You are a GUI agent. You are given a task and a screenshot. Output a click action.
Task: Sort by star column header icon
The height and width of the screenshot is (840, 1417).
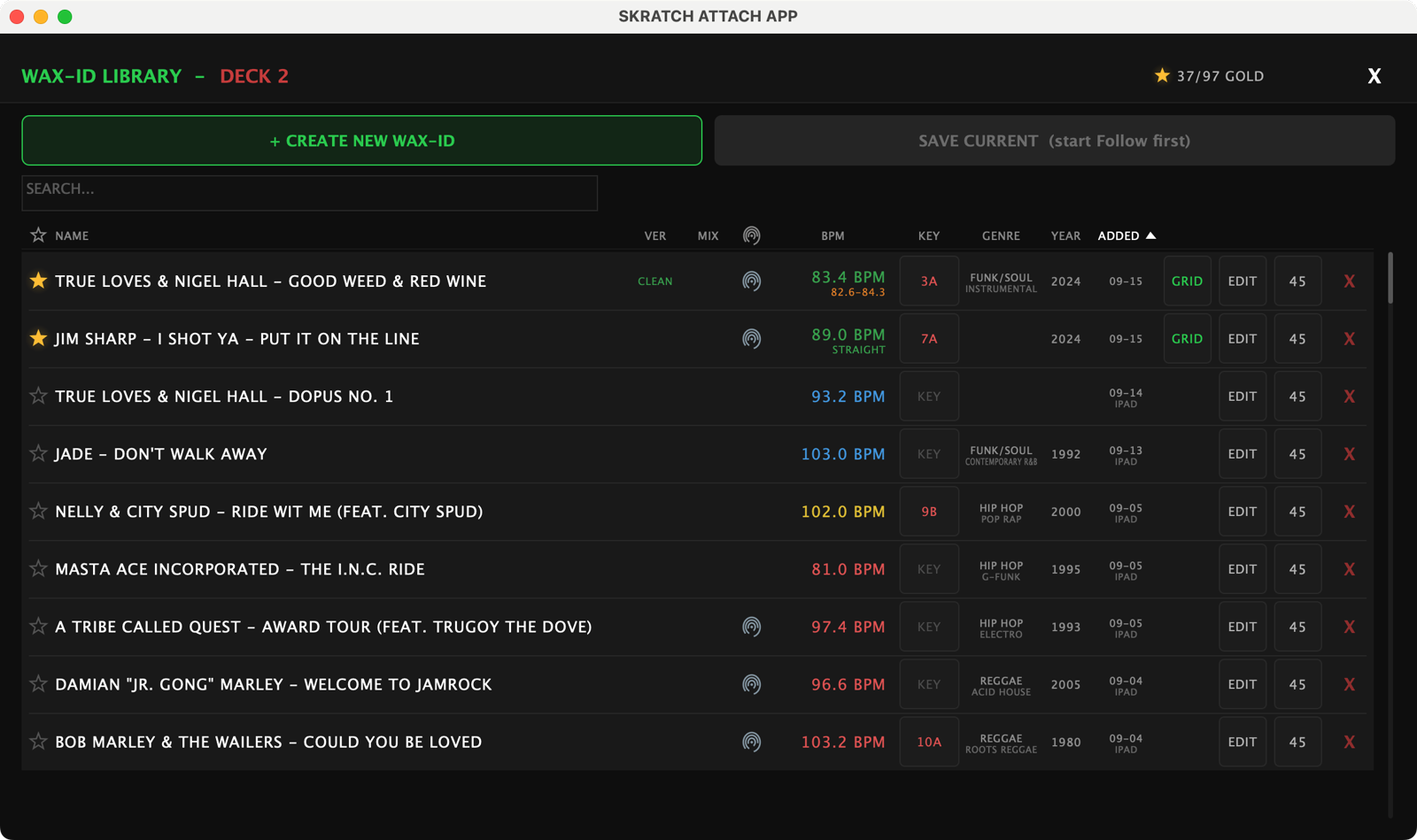38,235
